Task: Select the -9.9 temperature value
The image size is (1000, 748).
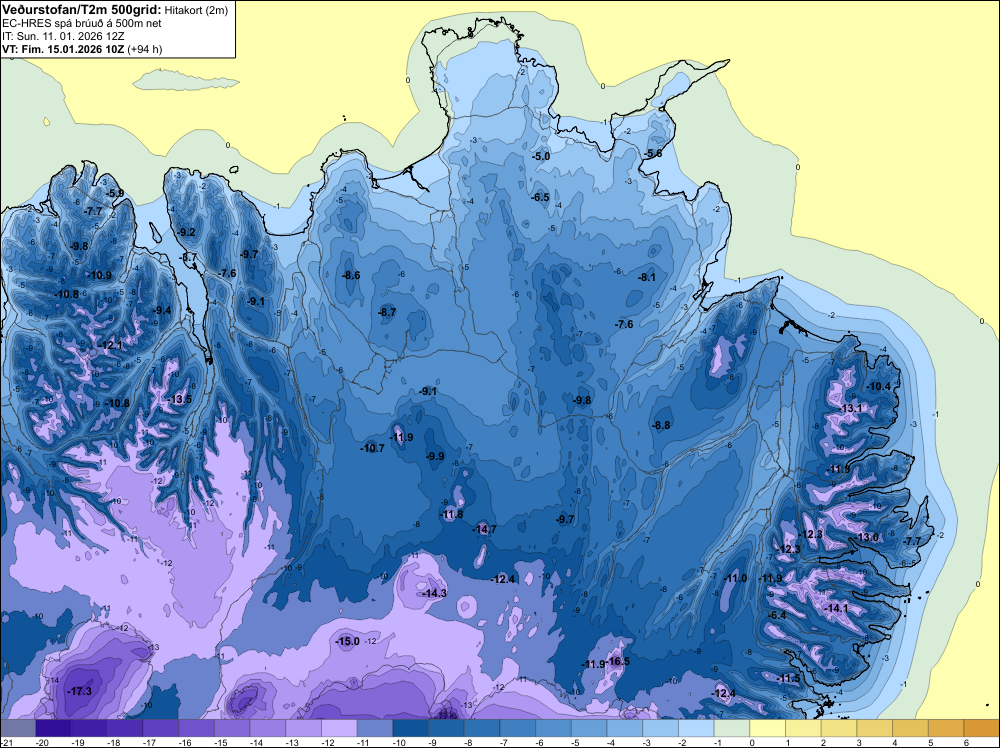Action: coord(435,456)
